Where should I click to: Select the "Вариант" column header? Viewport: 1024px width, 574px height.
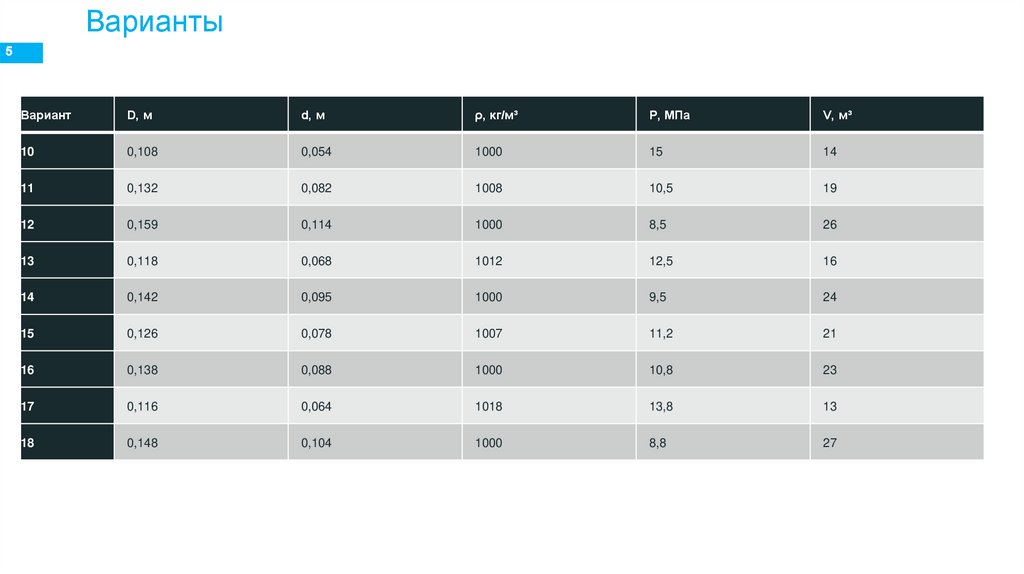pyautogui.click(x=46, y=115)
